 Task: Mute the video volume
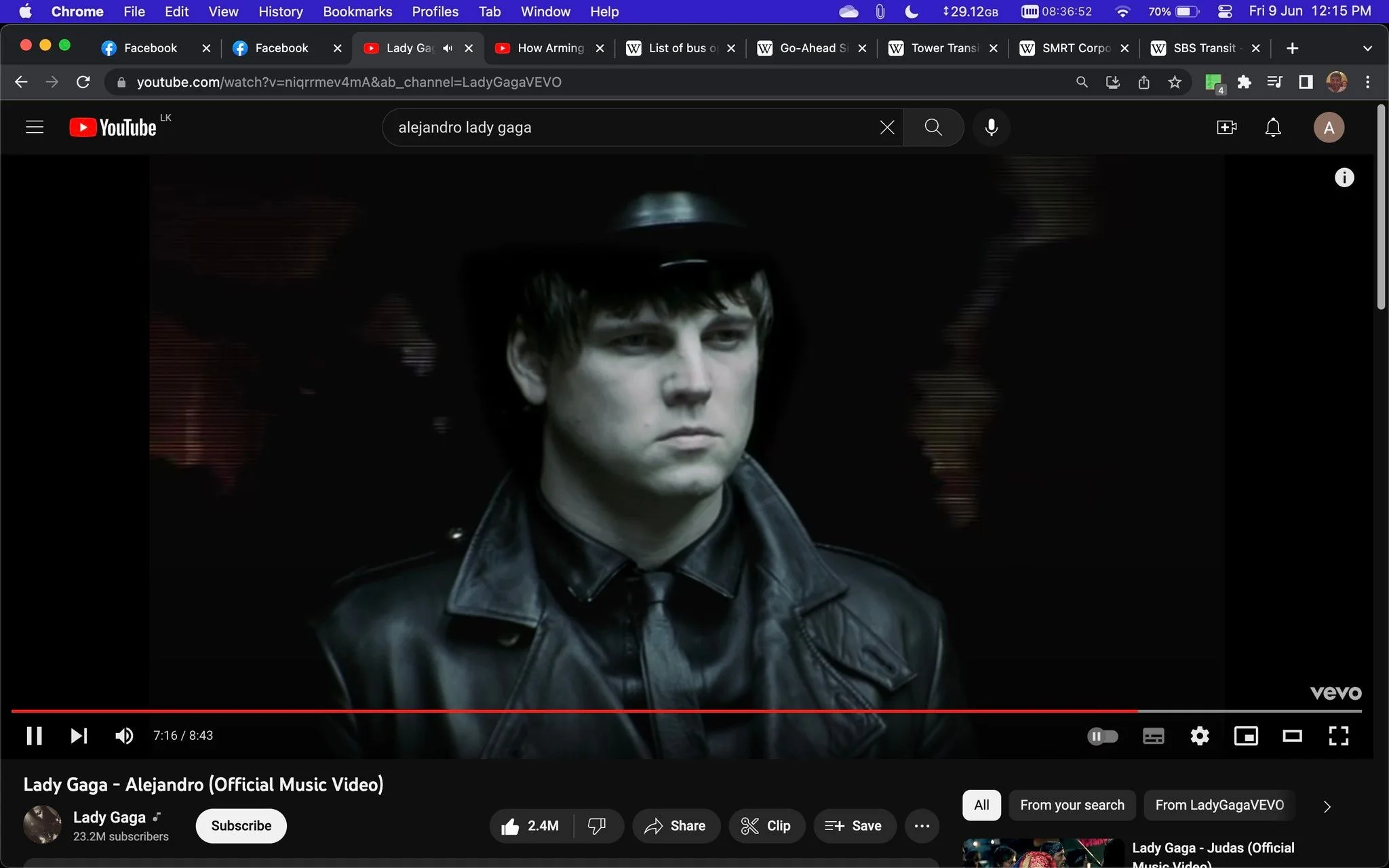click(124, 736)
